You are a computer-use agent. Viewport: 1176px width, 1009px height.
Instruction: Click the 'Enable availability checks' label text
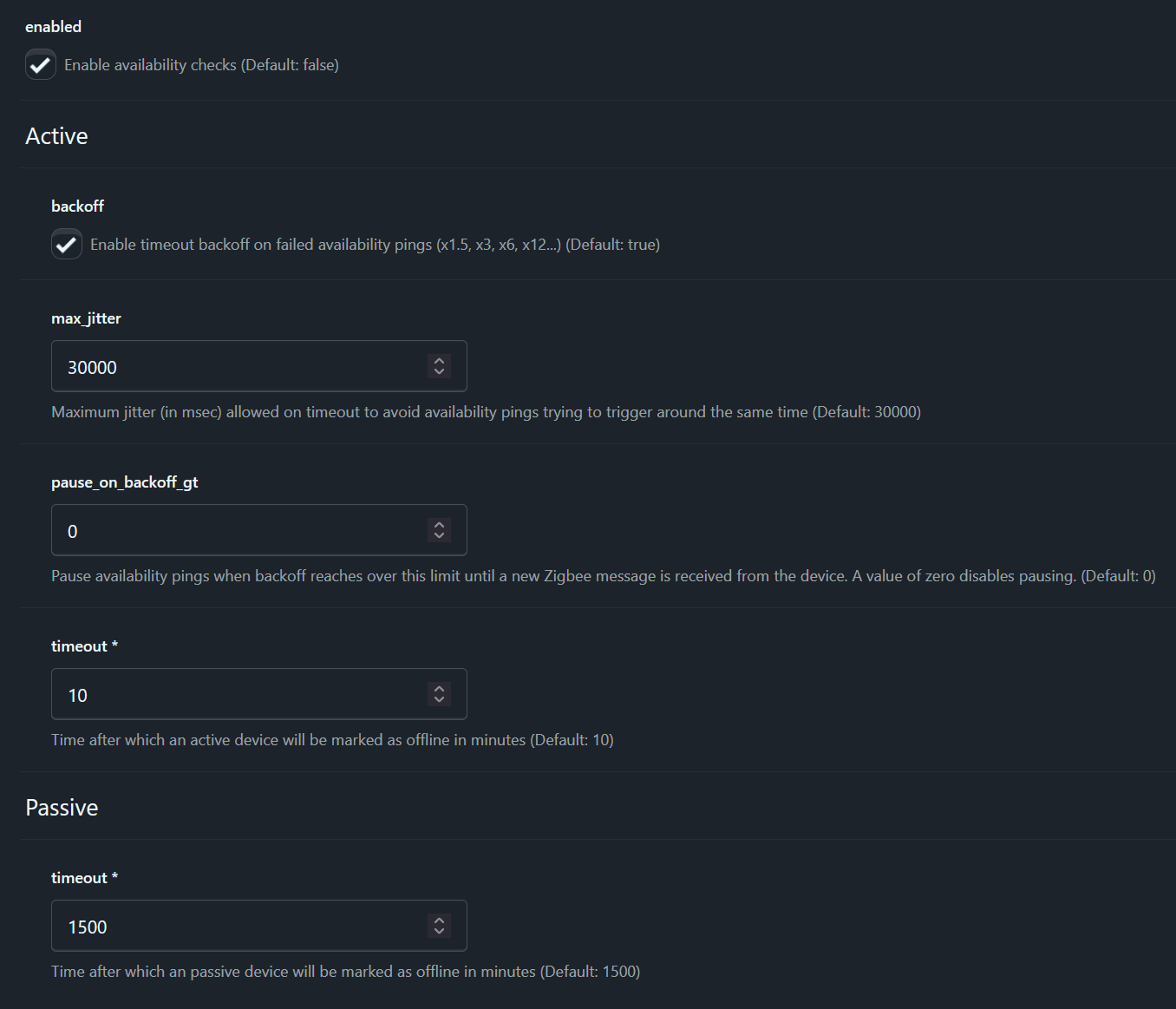tap(201, 65)
